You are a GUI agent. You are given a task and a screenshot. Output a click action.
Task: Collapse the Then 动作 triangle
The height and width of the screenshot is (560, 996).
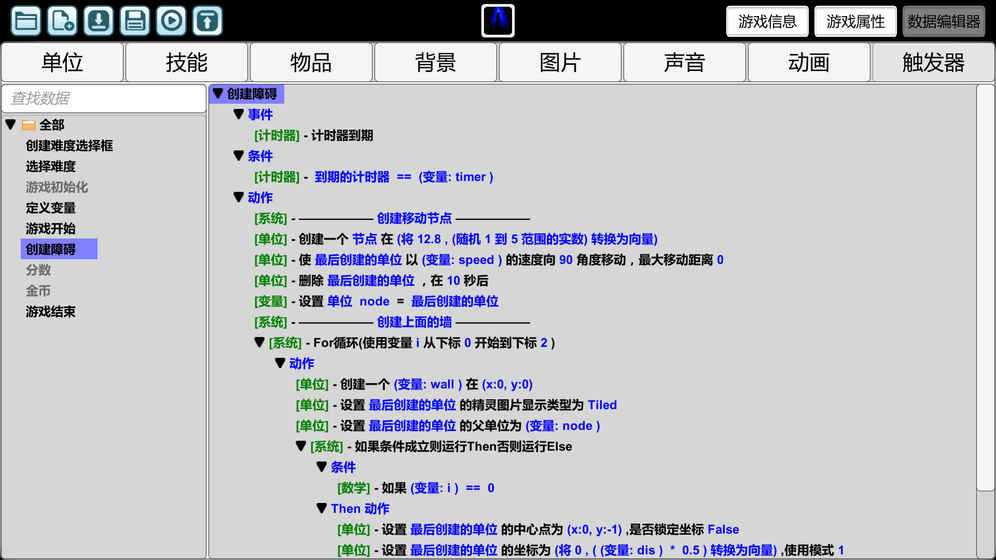tap(321, 508)
